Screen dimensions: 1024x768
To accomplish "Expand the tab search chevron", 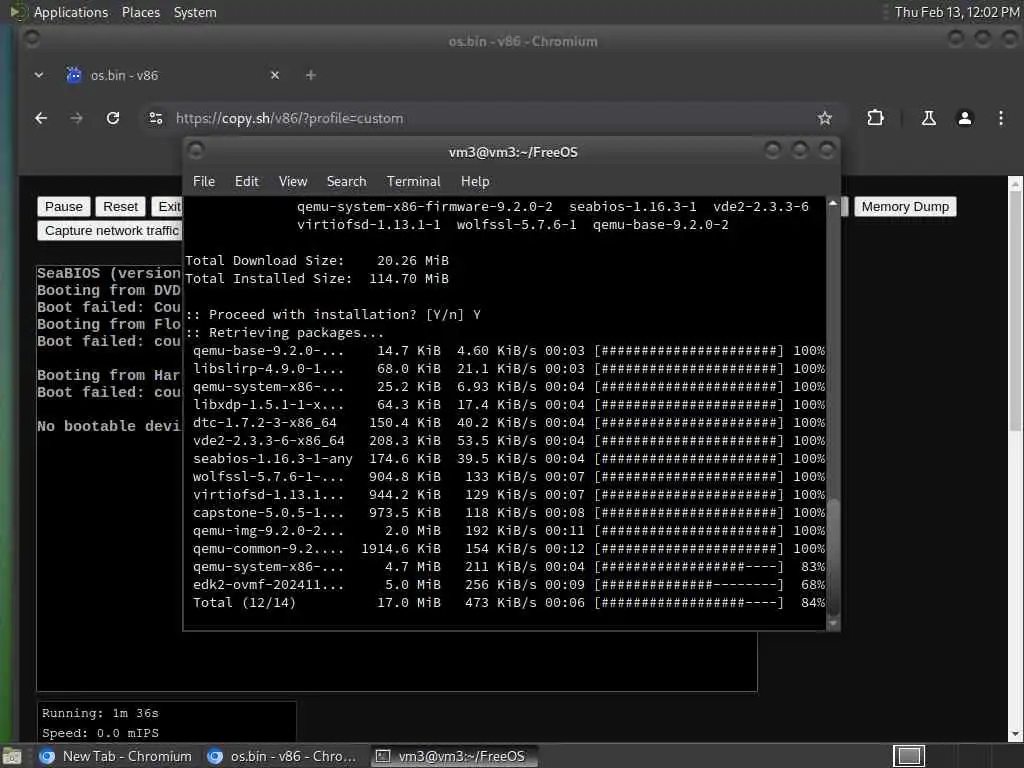I will (39, 75).
